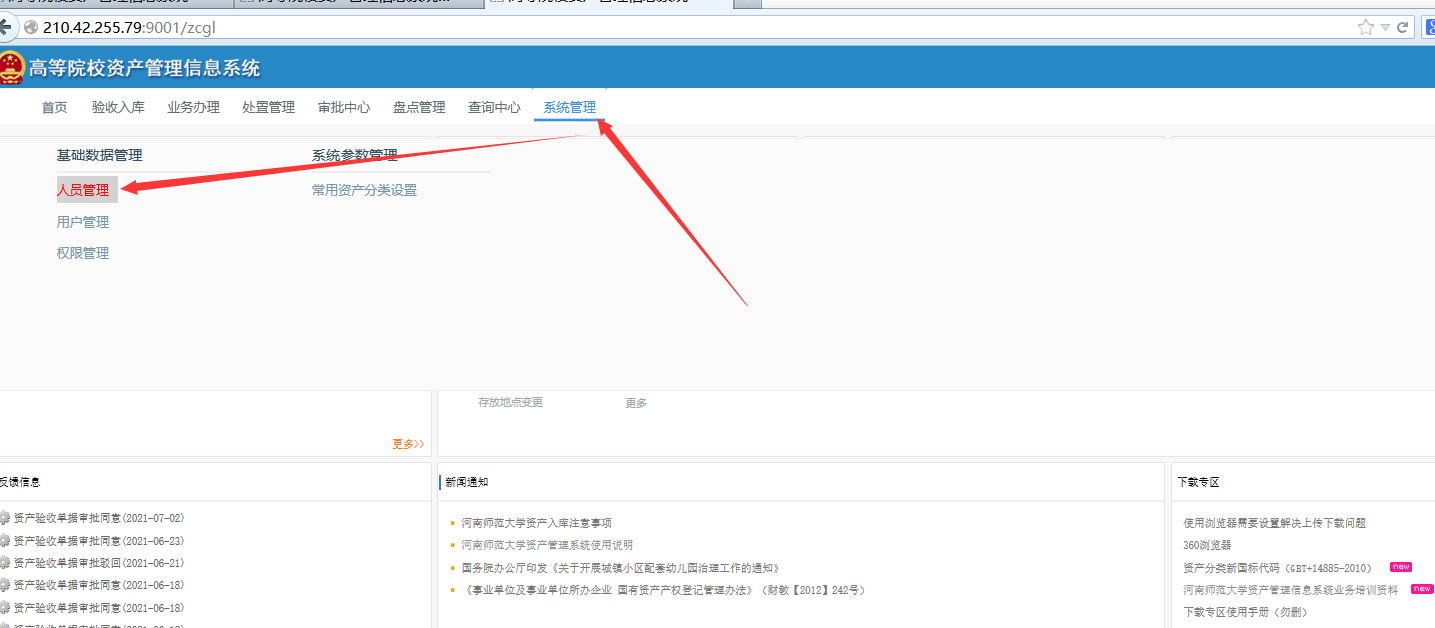This screenshot has height=628, width=1435.
Task: Click the gear icon beside the 2021-07-02 approval
Action: [x=4, y=518]
